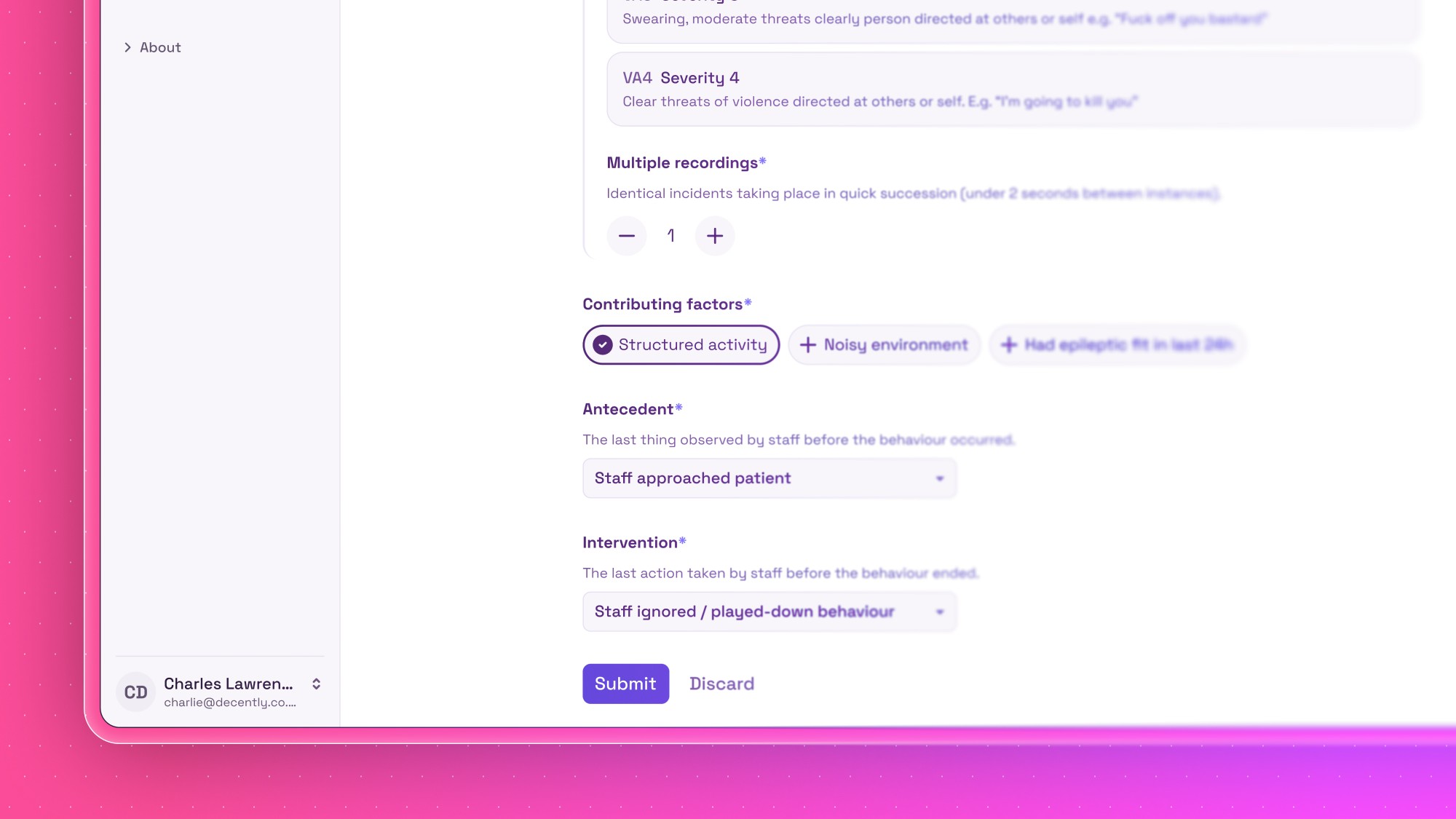Click the CD avatar circle
This screenshot has width=1456, height=819.
[135, 692]
